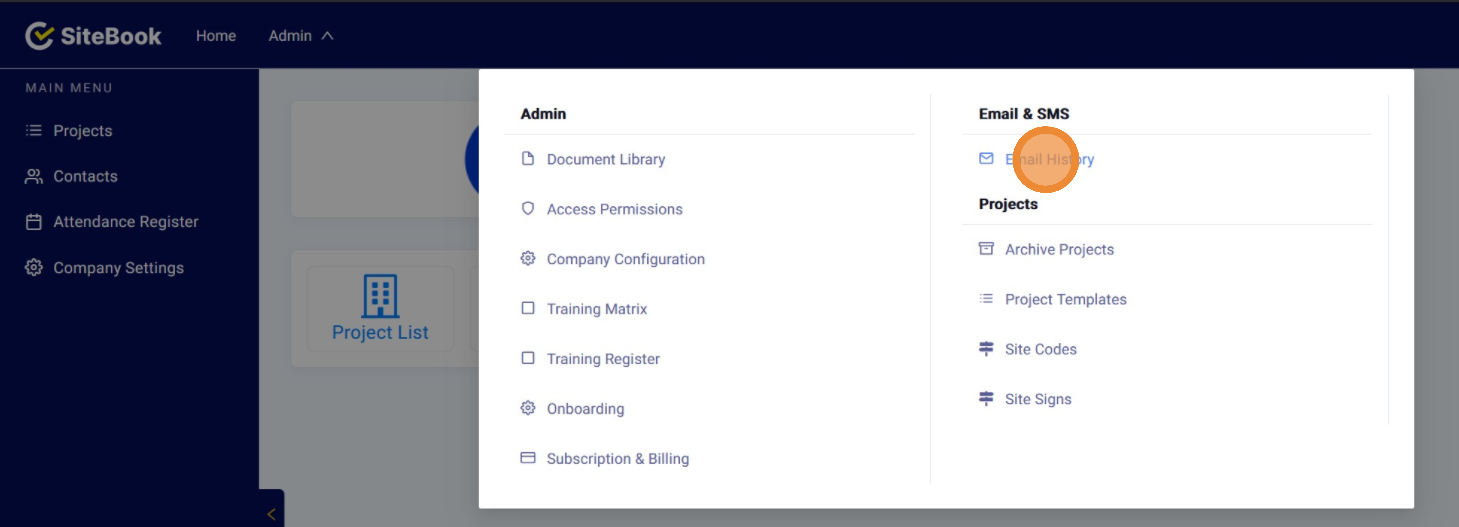Click the Email History envelope icon
The width and height of the screenshot is (1459, 527).
click(x=986, y=159)
